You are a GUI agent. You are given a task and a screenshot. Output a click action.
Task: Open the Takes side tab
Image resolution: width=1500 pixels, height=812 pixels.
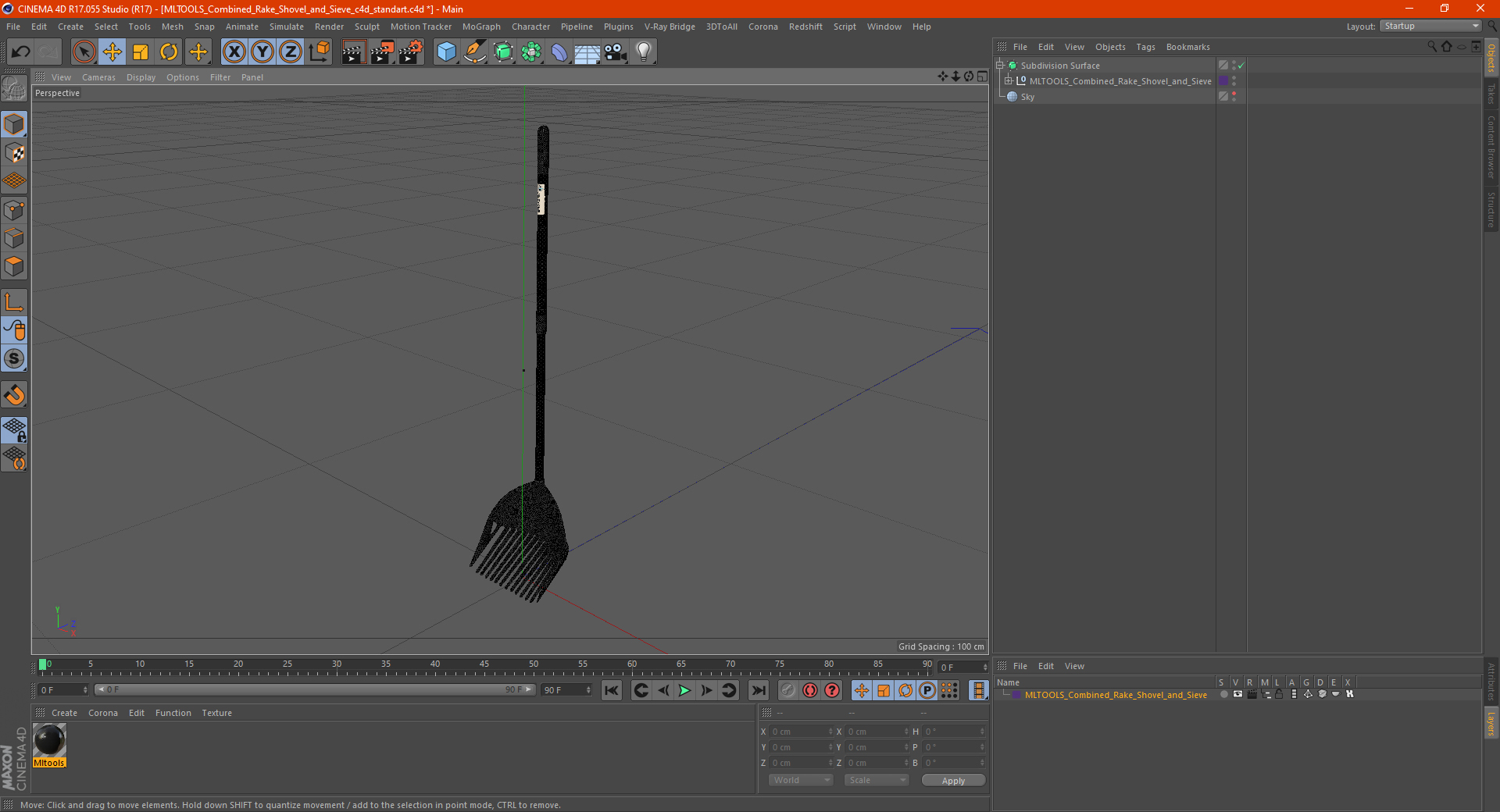click(1491, 94)
